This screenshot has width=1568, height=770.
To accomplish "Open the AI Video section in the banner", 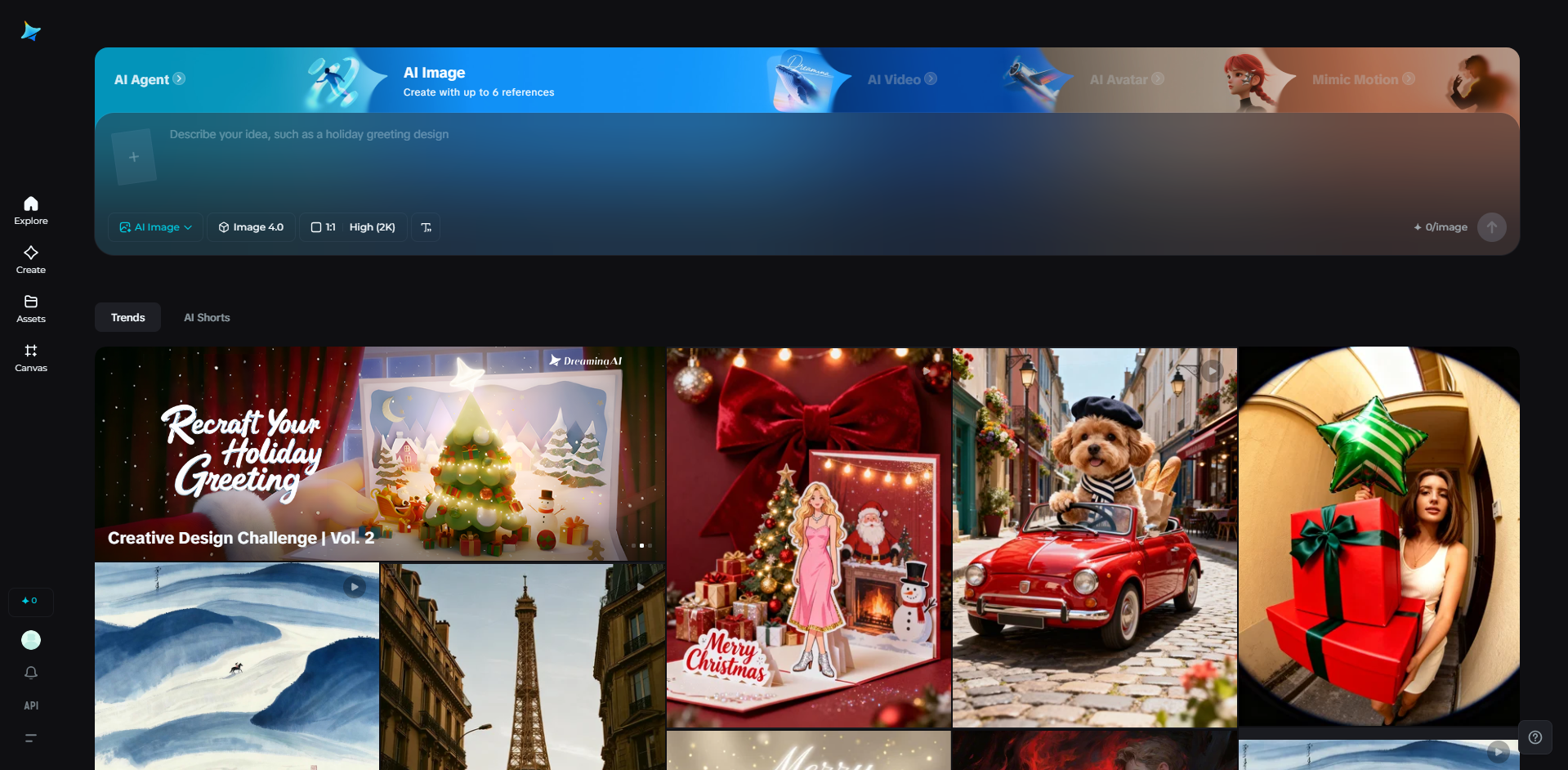I will coord(900,79).
